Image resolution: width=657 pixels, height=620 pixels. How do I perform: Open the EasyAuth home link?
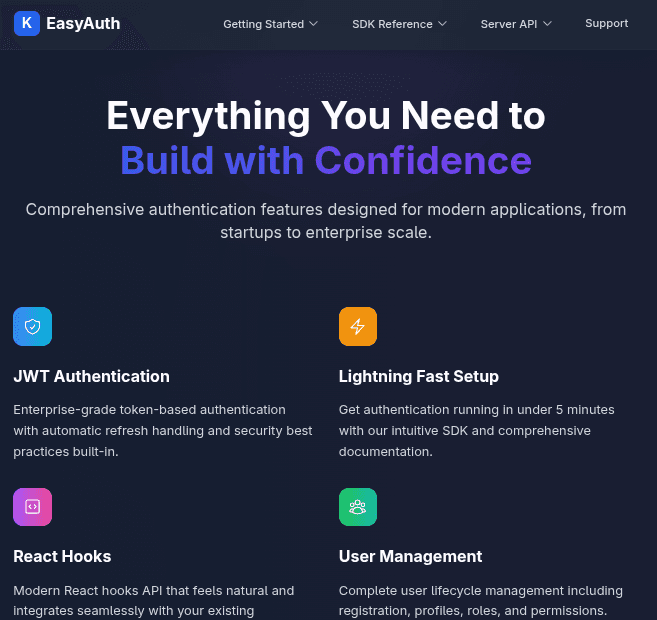click(67, 23)
